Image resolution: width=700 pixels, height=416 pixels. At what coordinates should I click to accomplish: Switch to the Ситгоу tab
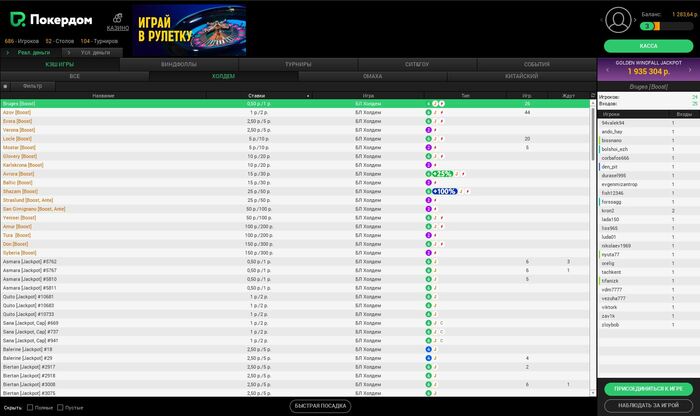coord(417,64)
